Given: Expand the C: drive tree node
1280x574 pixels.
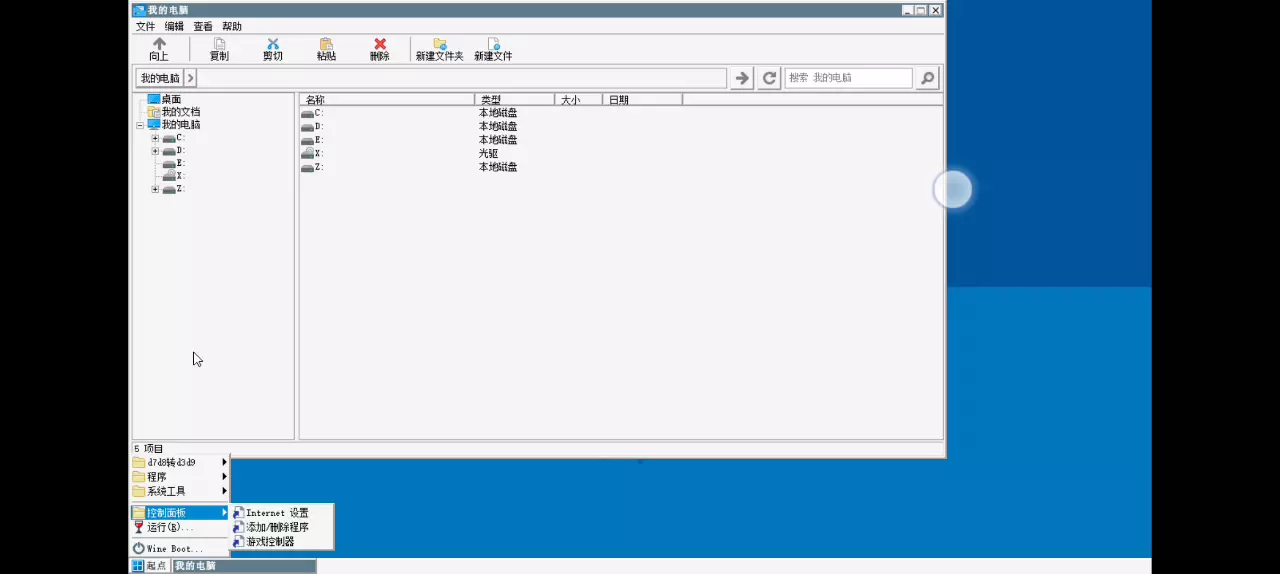Looking at the screenshot, I should 155,138.
